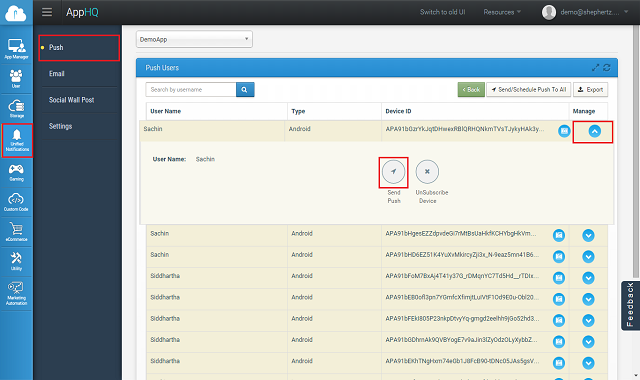640x380 pixels.
Task: Click device ID text starting APA91bFoM7Bx
Action: coord(462,276)
